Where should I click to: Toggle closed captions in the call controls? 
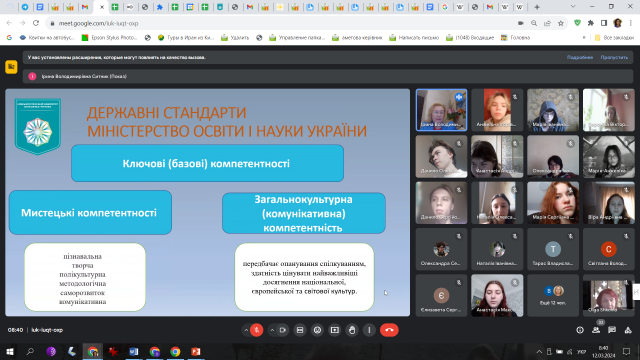300,330
